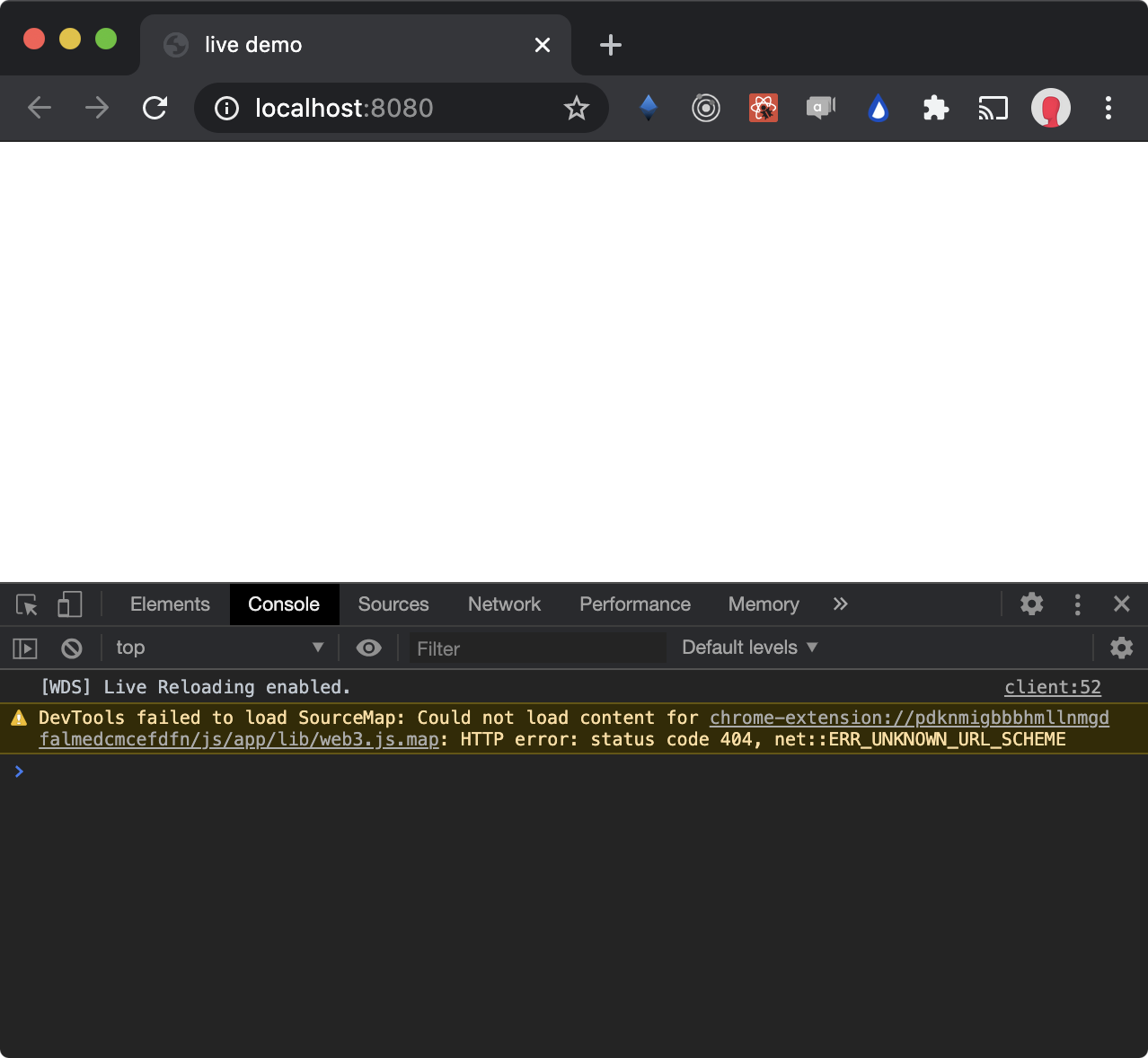
Task: Open the blue water drop extension
Action: pos(879,109)
